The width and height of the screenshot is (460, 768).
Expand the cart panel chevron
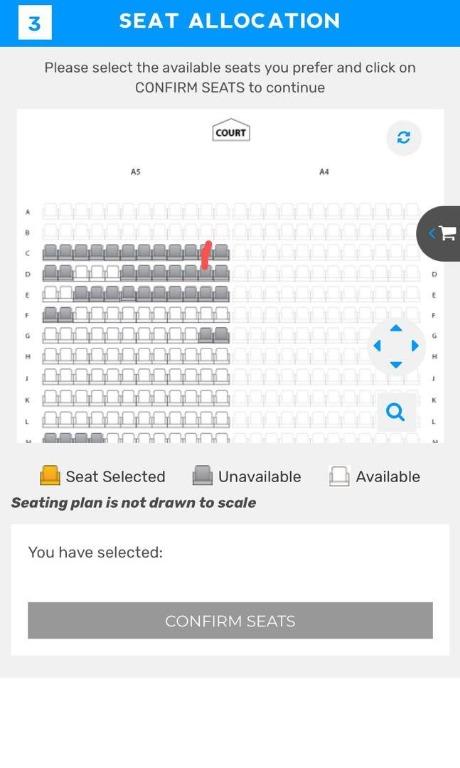tap(432, 234)
